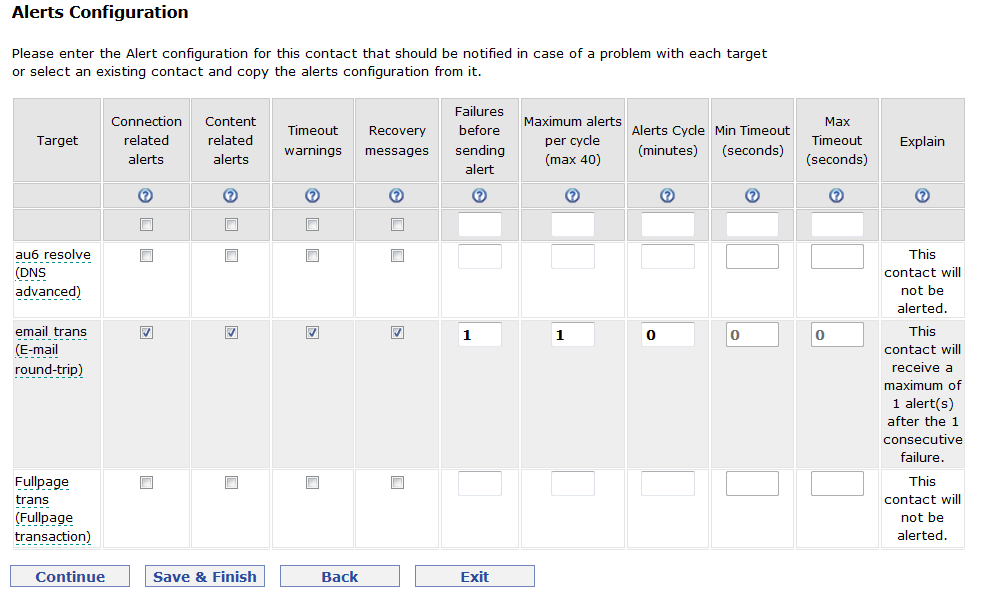Focus the Alerts Cycle field for email trans
This screenshot has width=987, height=601.
click(668, 335)
